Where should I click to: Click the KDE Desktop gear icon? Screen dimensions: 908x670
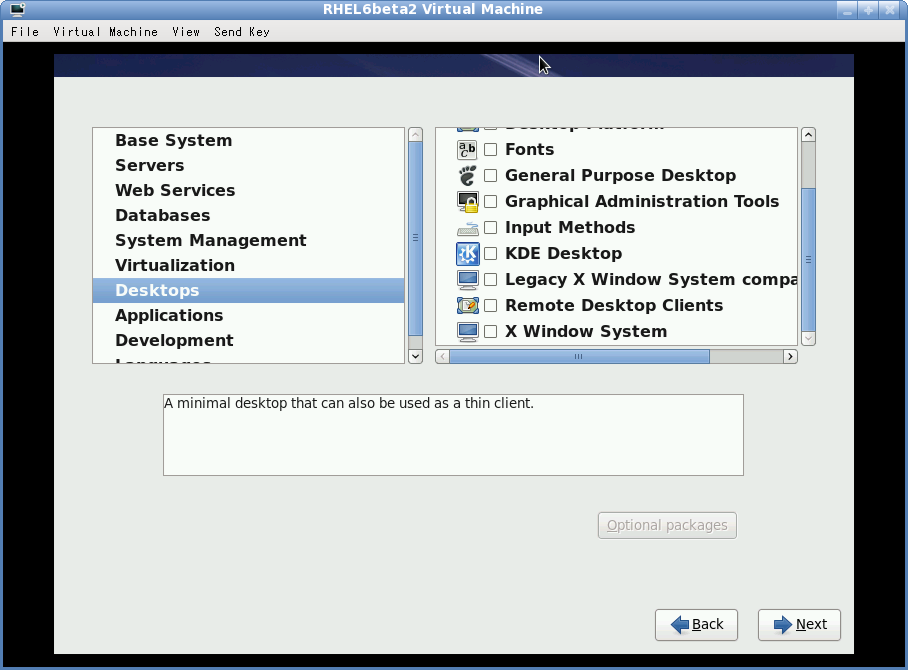pos(467,254)
